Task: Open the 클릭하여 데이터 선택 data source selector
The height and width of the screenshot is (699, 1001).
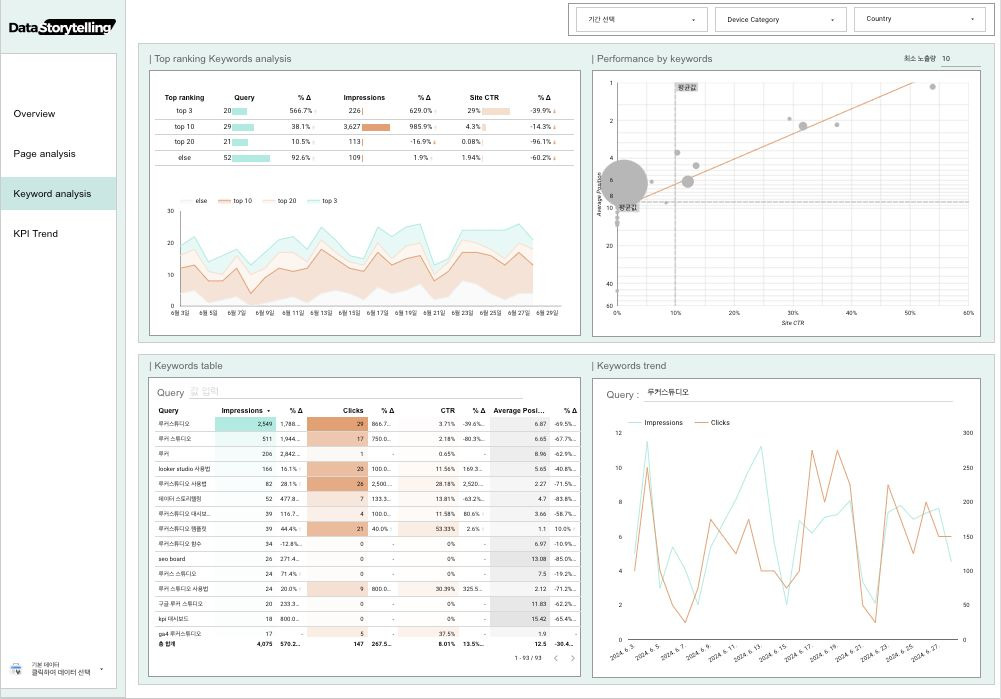Action: (57, 669)
